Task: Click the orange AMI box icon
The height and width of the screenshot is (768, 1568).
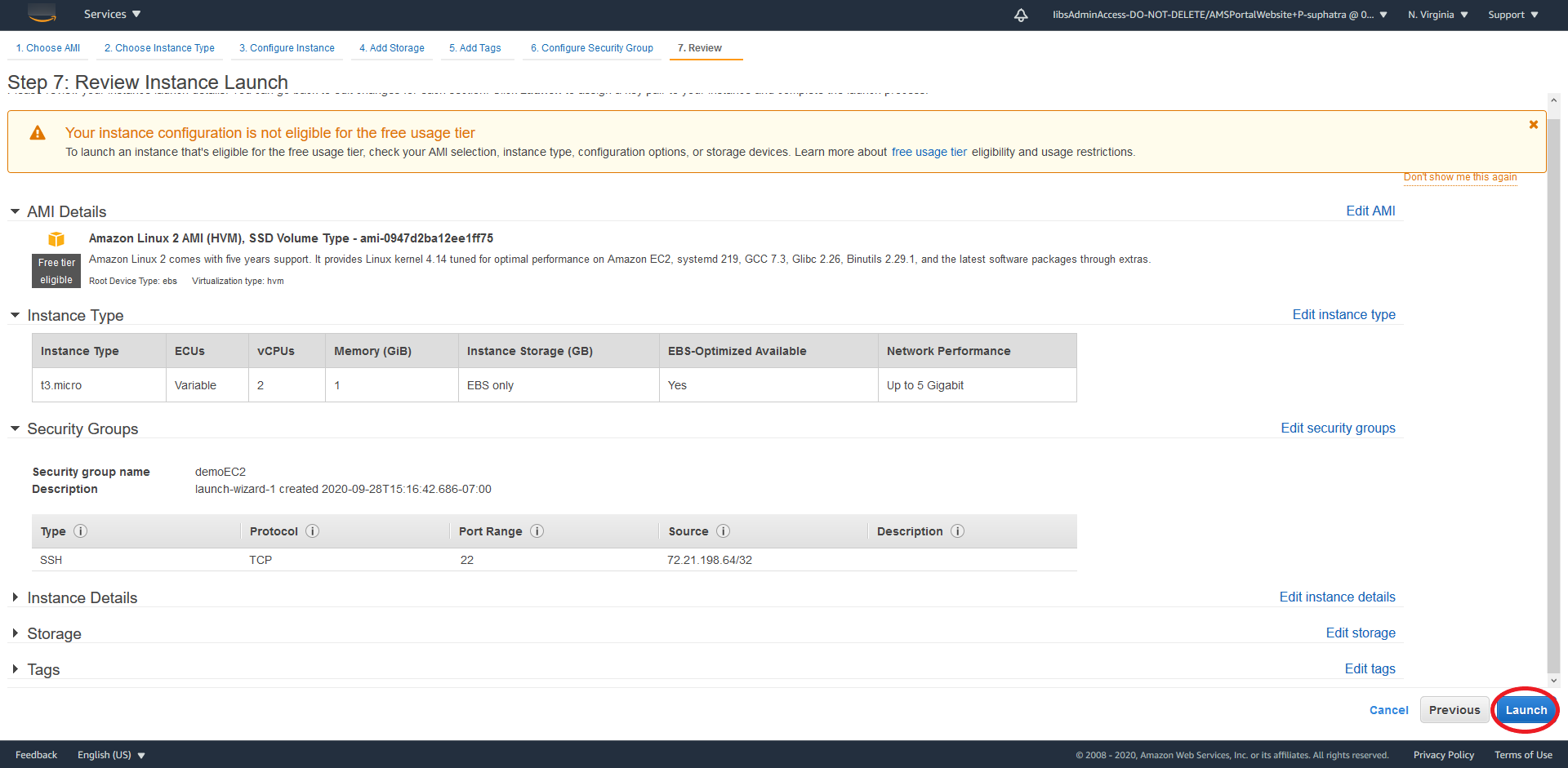Action: pos(56,239)
